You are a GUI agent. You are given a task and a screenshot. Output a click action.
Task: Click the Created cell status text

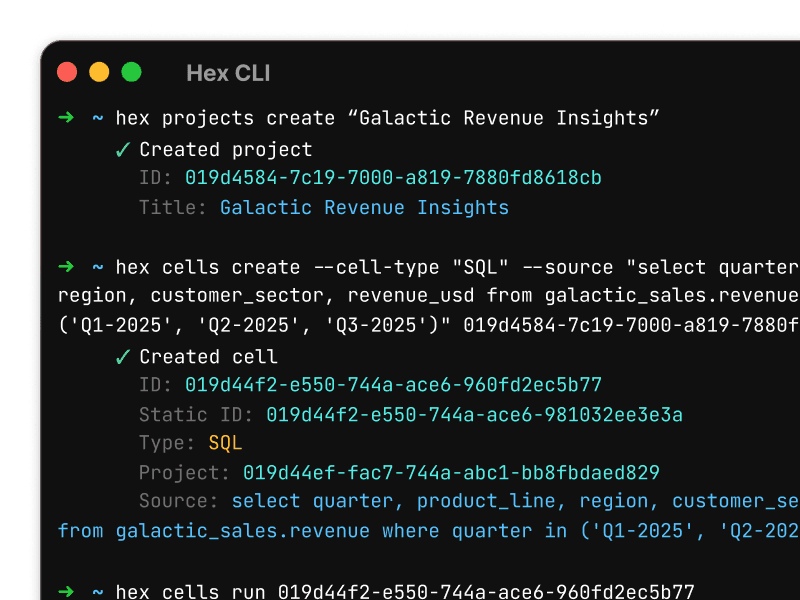point(208,357)
